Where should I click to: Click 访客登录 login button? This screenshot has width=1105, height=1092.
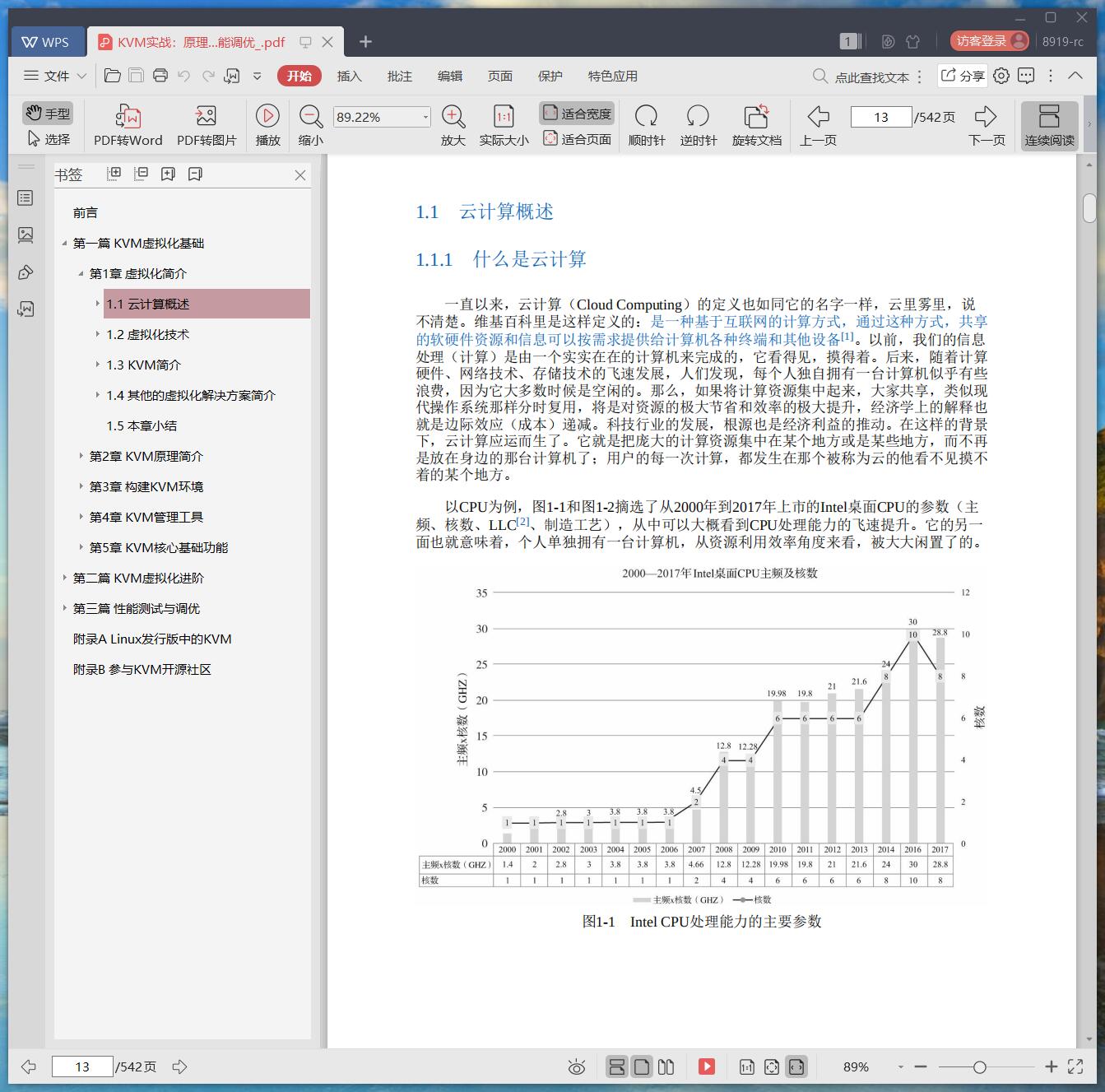989,41
